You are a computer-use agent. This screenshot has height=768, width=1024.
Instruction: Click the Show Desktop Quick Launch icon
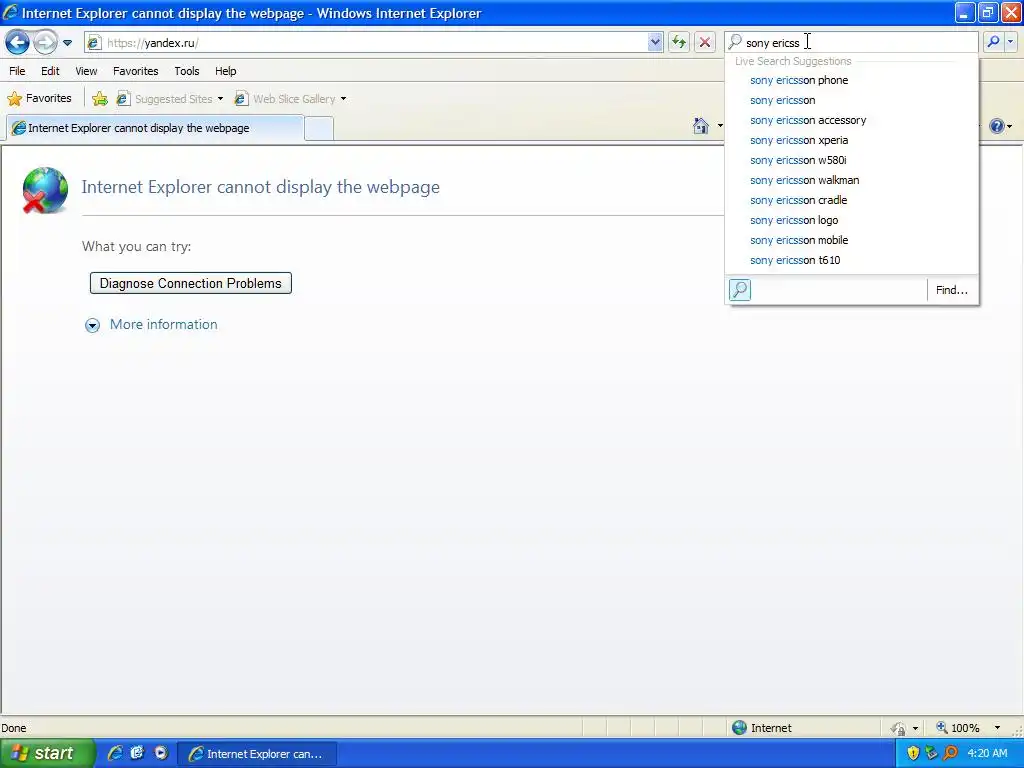click(x=138, y=753)
